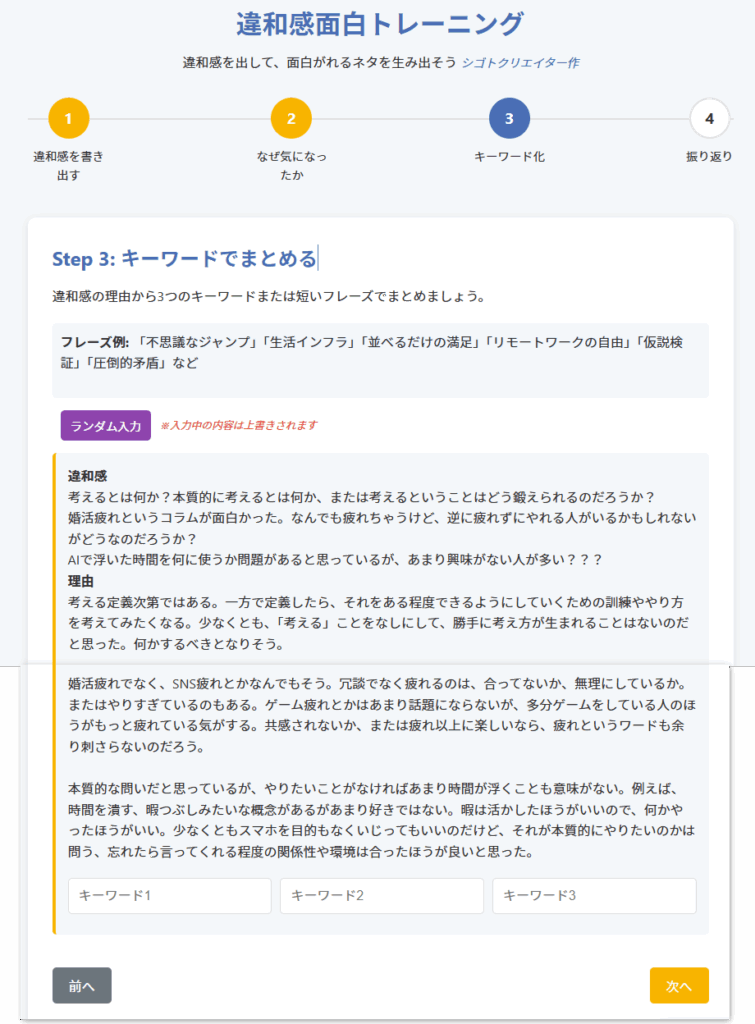This screenshot has width=755, height=1024.
Task: Click into the キーワード2 text box
Action: point(381,896)
